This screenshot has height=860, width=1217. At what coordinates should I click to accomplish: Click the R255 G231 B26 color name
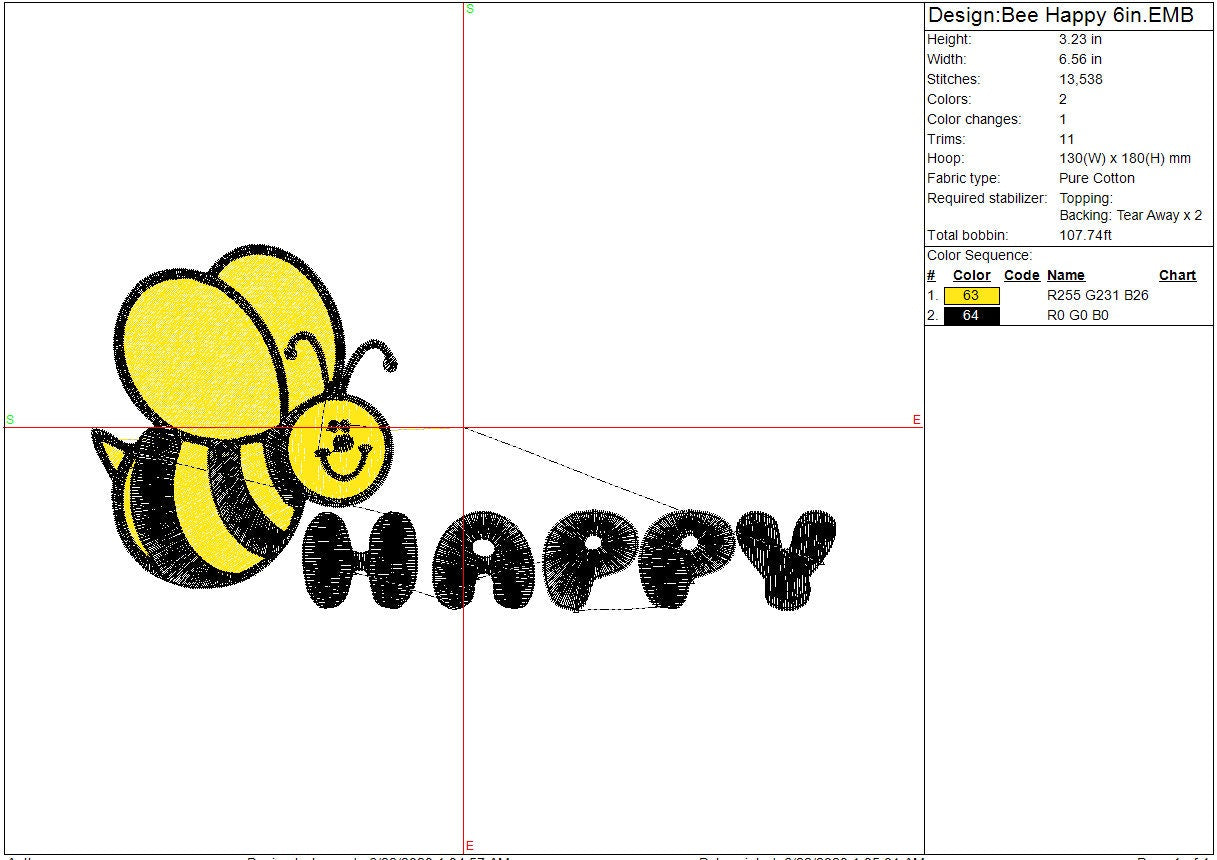pyautogui.click(x=1097, y=296)
